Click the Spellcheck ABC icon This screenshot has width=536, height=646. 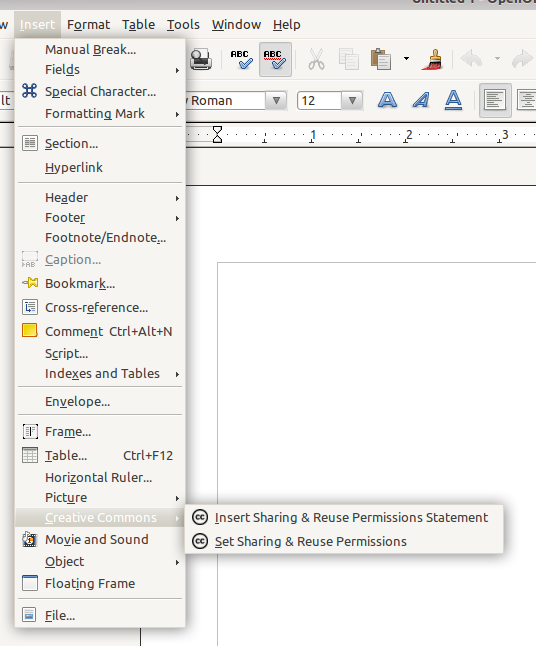(x=241, y=59)
